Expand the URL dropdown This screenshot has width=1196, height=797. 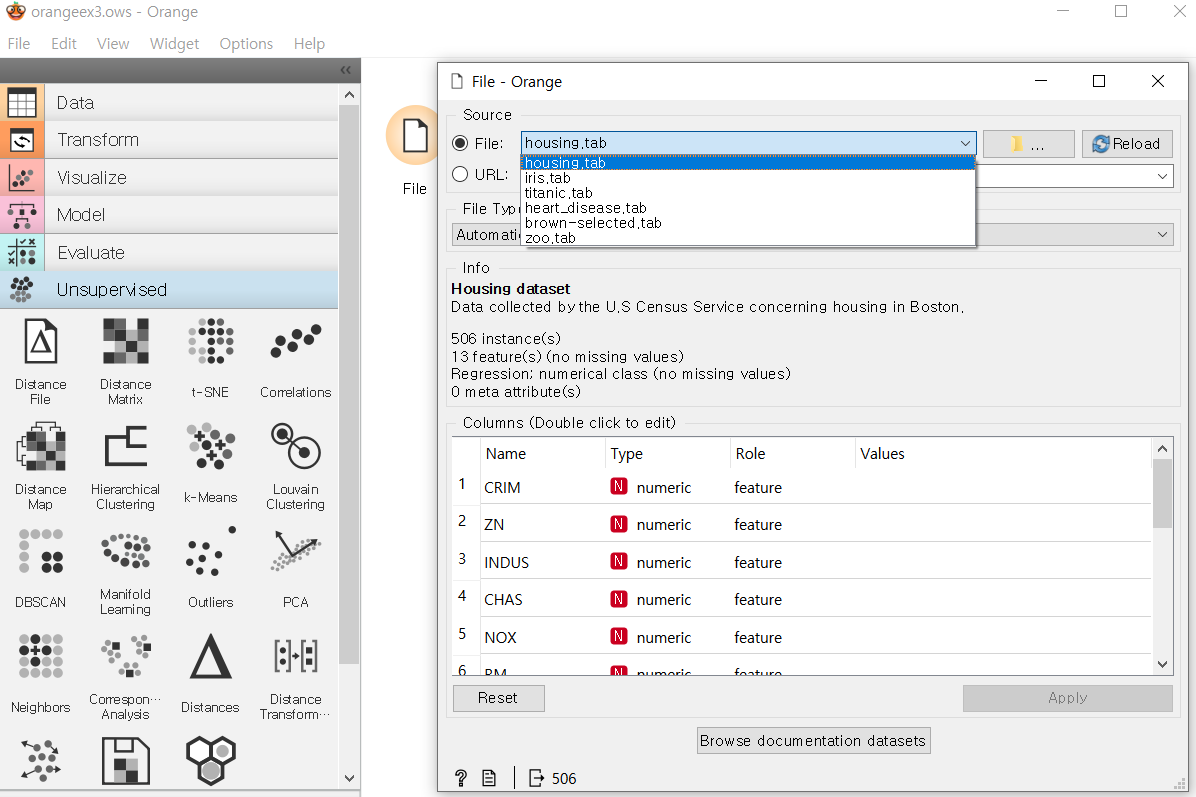click(1162, 176)
